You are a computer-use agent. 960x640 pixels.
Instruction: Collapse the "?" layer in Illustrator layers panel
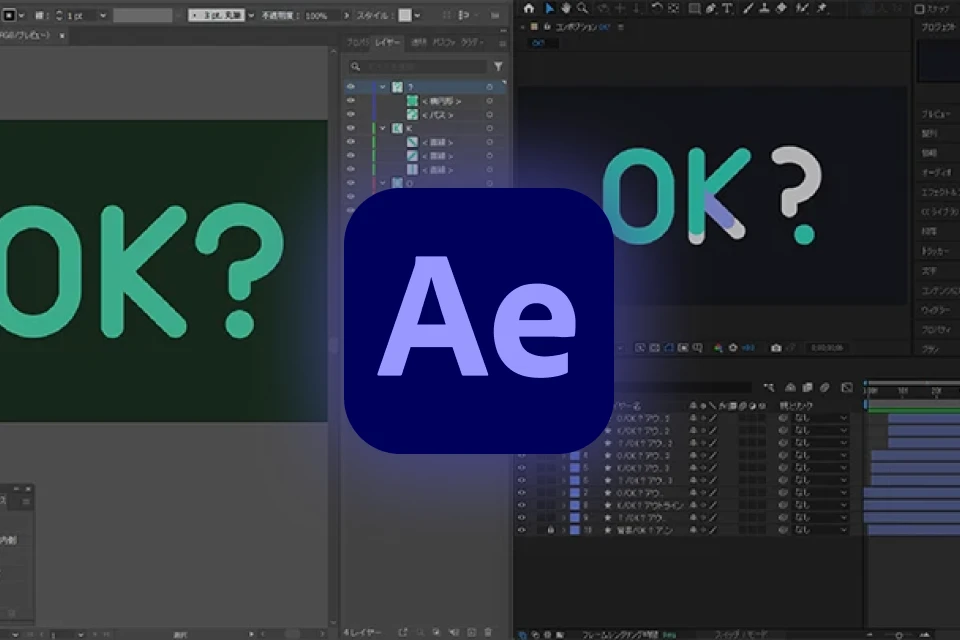(x=383, y=87)
